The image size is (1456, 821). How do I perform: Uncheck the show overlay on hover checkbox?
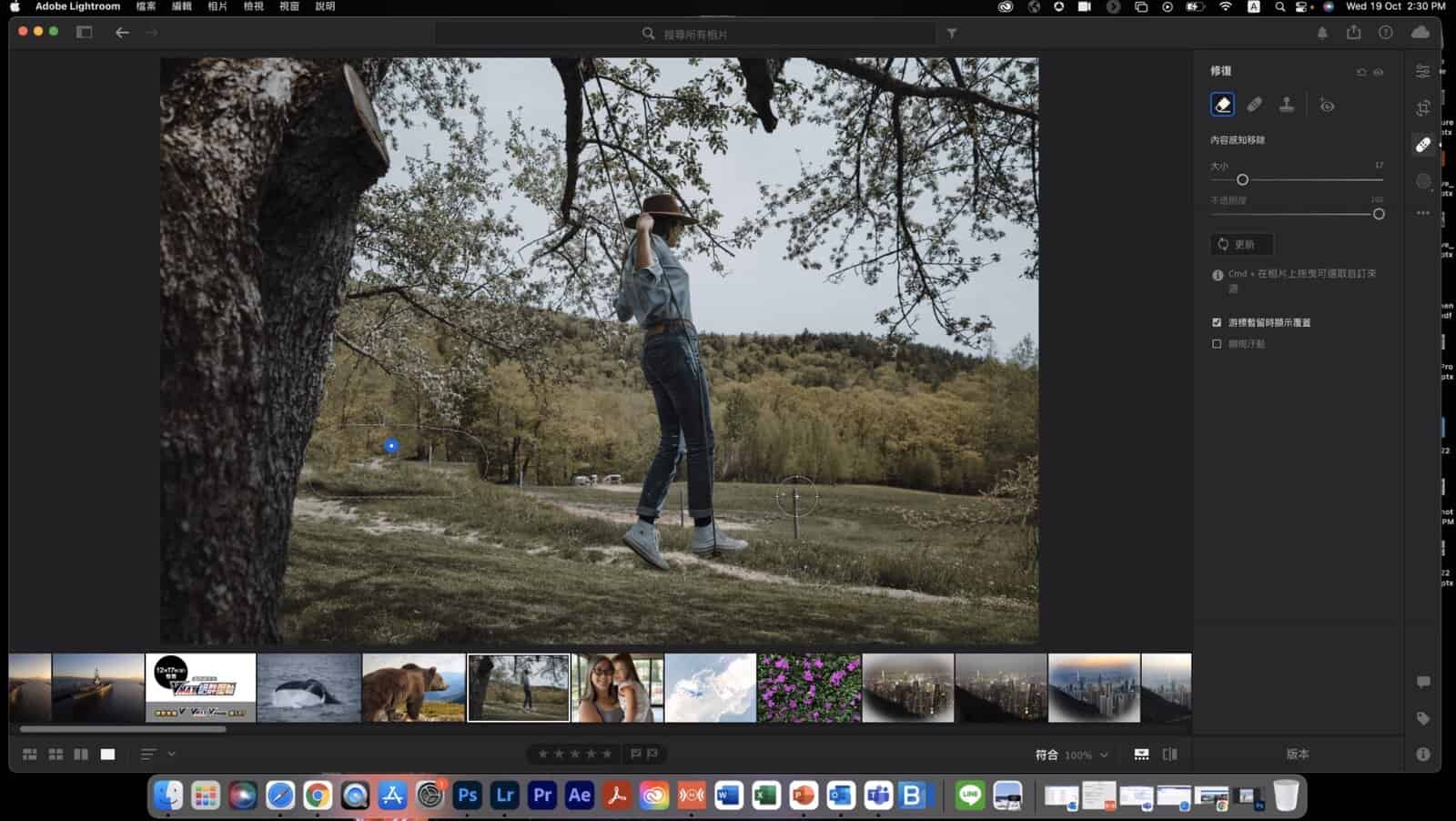click(x=1217, y=322)
